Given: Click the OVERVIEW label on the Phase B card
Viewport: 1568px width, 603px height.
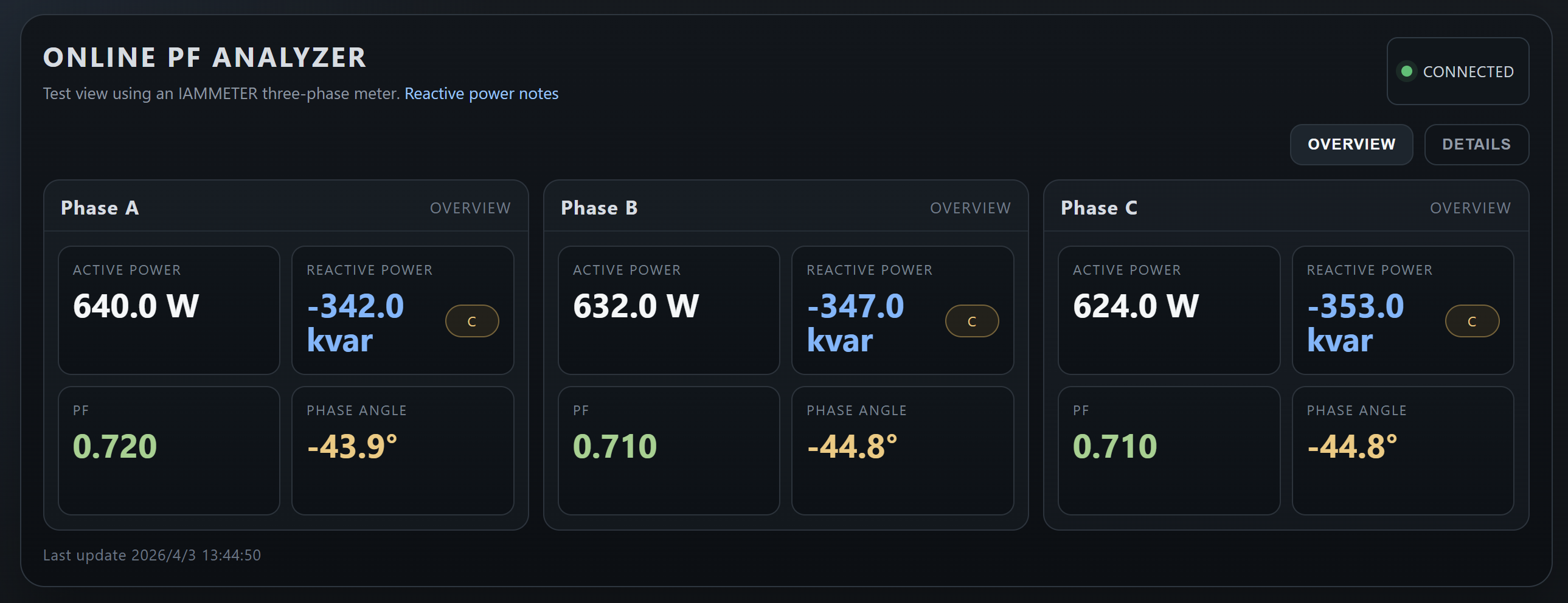Looking at the screenshot, I should pyautogui.click(x=970, y=207).
